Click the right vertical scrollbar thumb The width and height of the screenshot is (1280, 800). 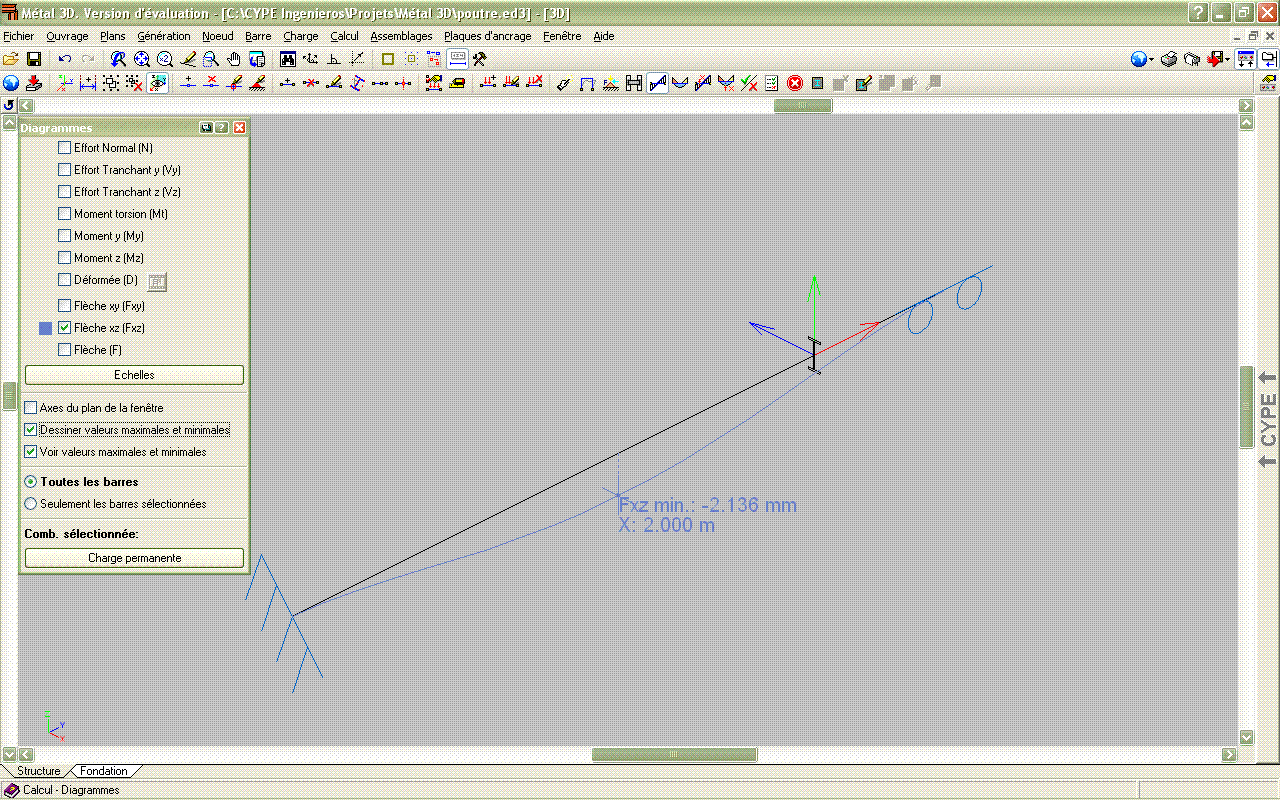pos(1246,407)
